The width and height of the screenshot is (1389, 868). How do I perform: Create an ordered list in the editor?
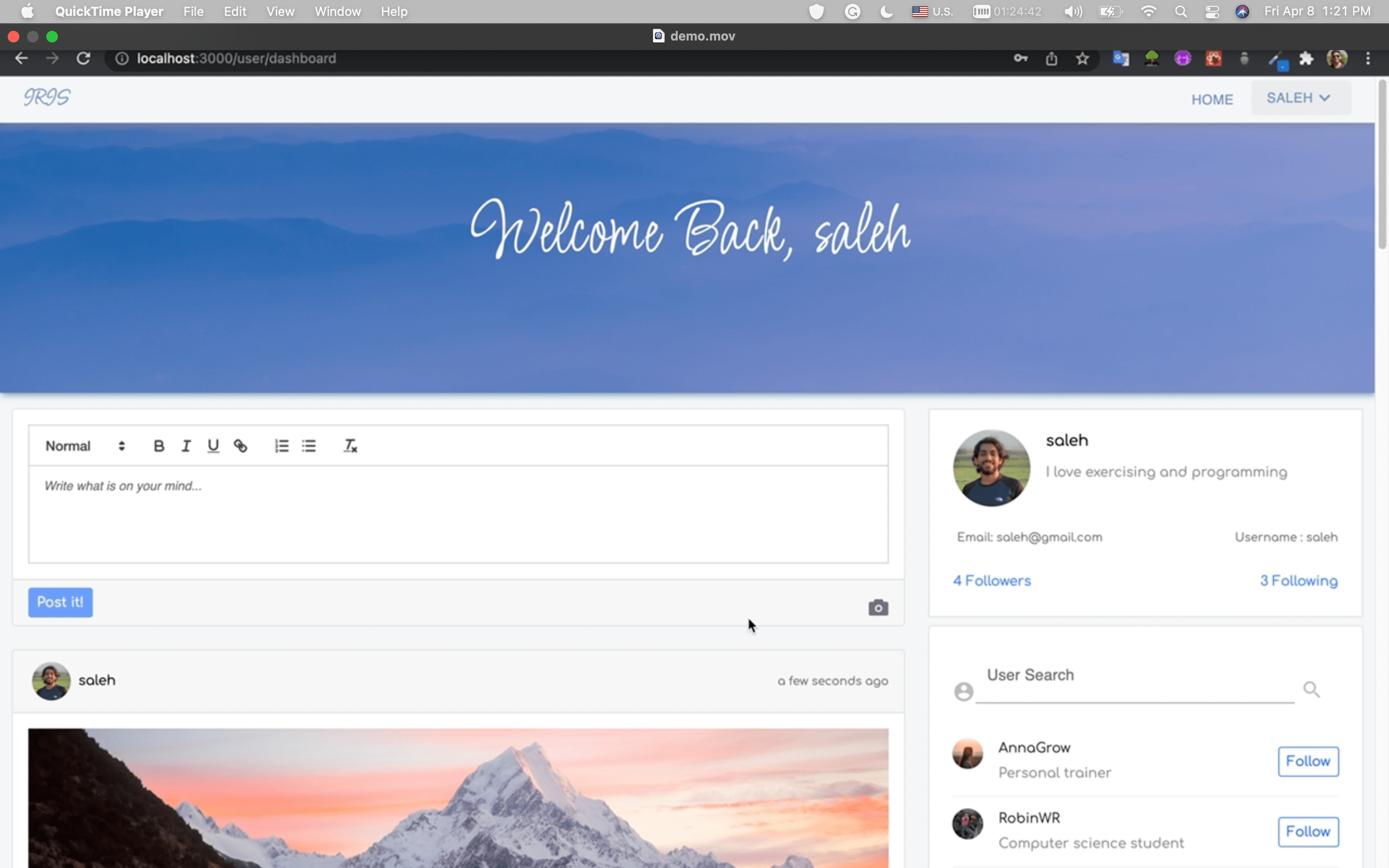281,446
